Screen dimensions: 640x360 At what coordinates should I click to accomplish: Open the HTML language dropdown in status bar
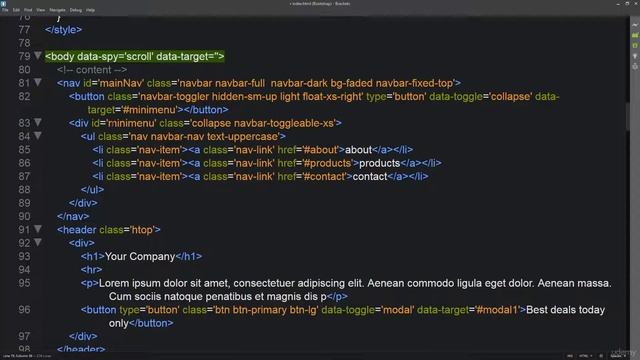click(585, 356)
